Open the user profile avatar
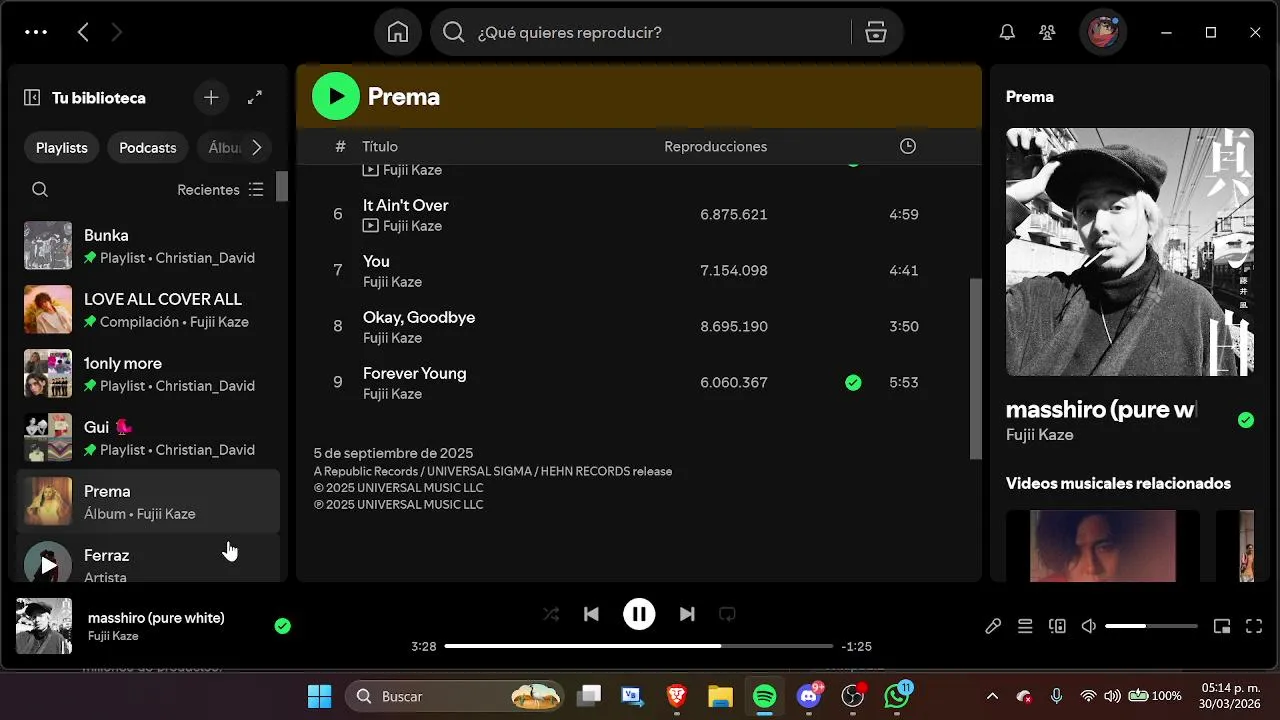The image size is (1280, 720). point(1103,32)
